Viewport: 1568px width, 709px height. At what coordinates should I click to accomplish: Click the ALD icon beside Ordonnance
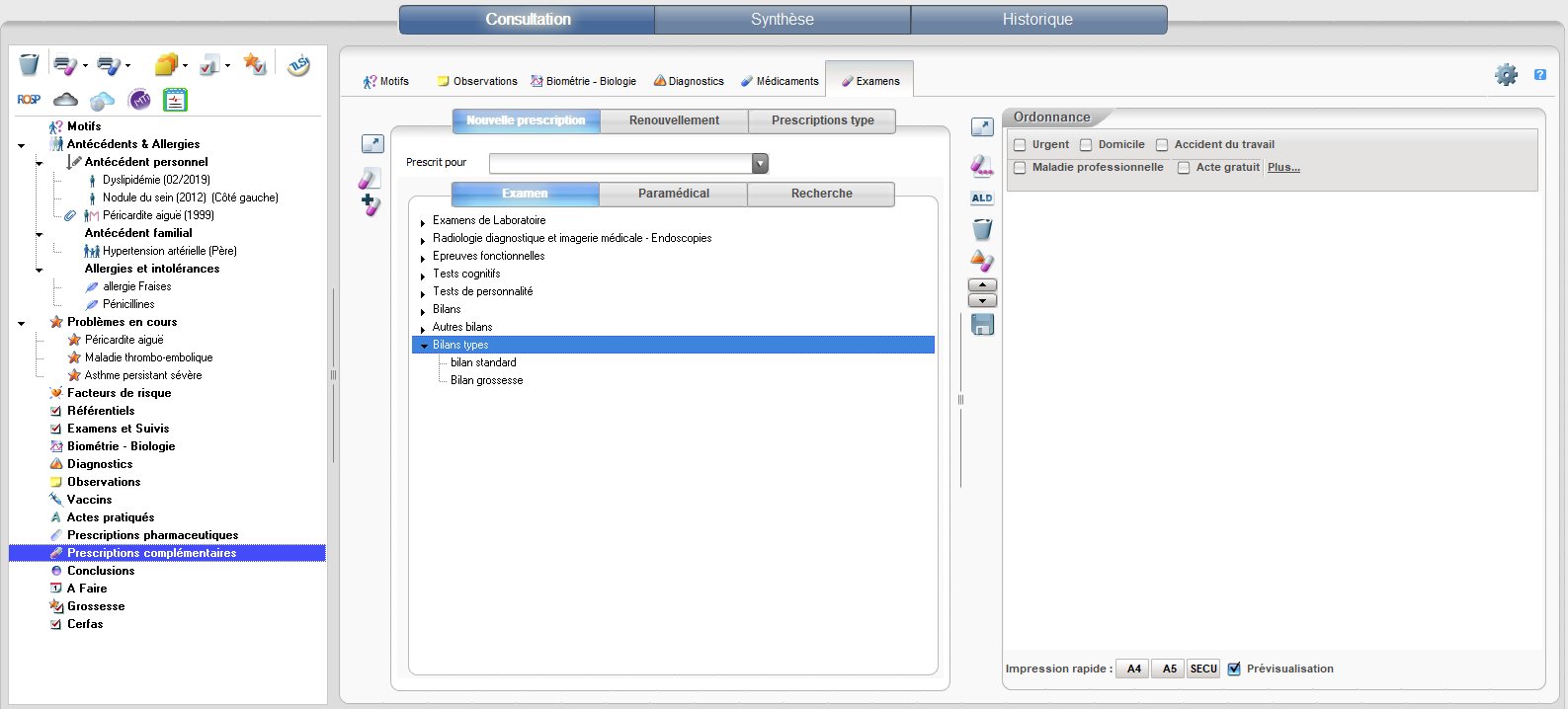(981, 198)
